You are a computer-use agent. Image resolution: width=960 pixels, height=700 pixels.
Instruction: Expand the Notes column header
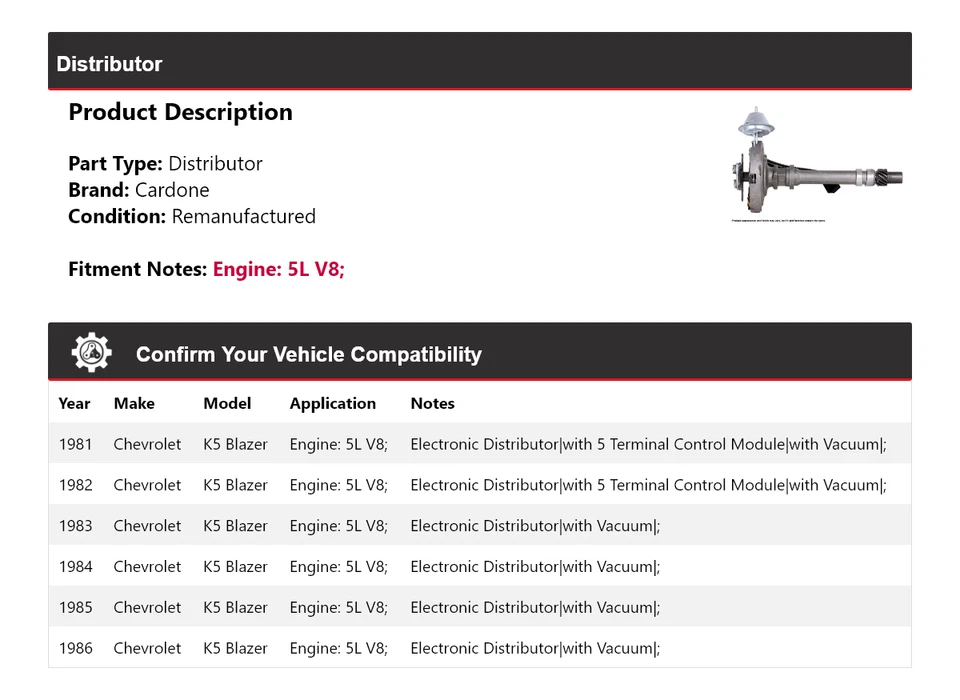tap(432, 403)
